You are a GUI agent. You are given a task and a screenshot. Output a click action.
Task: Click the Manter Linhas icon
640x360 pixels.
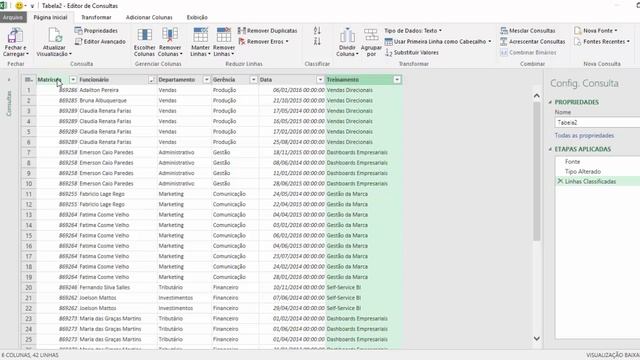(200, 36)
